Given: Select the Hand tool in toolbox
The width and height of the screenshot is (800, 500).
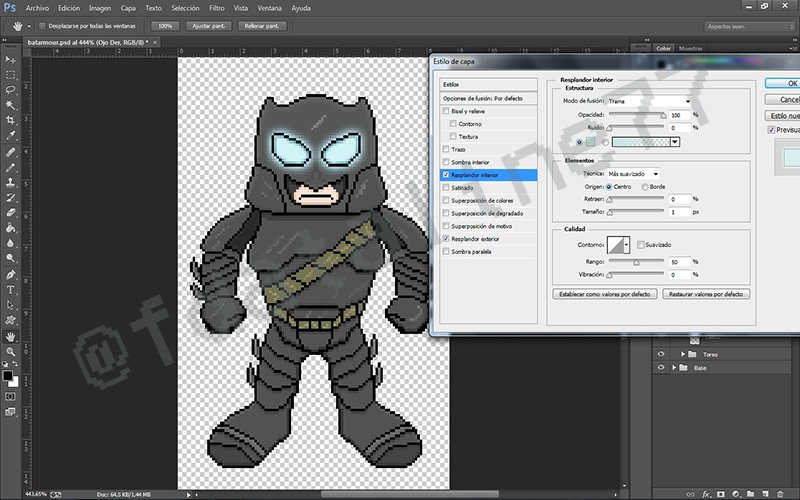Looking at the screenshot, I should (x=10, y=337).
